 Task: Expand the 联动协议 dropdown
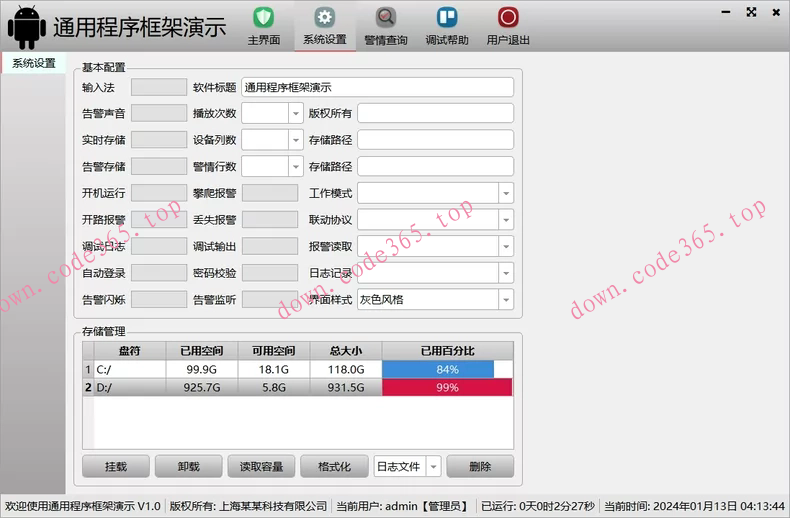coord(435,220)
